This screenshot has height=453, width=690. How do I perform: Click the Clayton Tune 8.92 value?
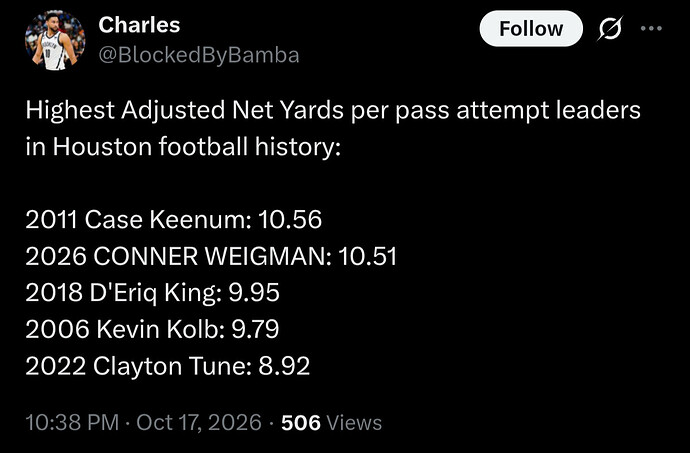coord(284,366)
